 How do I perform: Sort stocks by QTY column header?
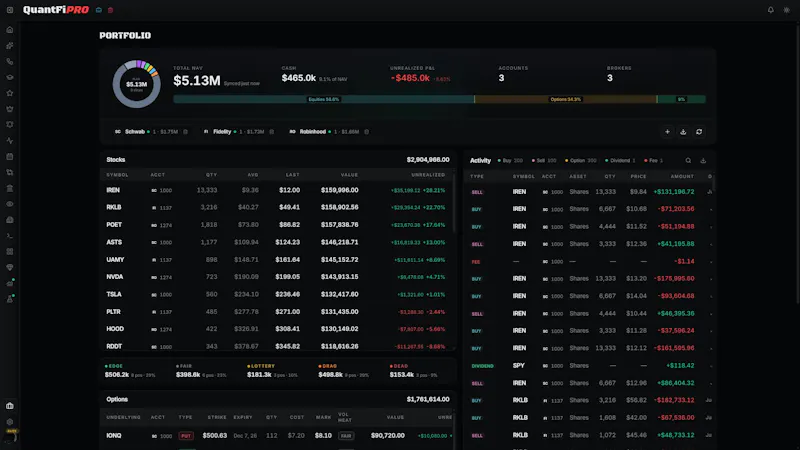pyautogui.click(x=211, y=175)
